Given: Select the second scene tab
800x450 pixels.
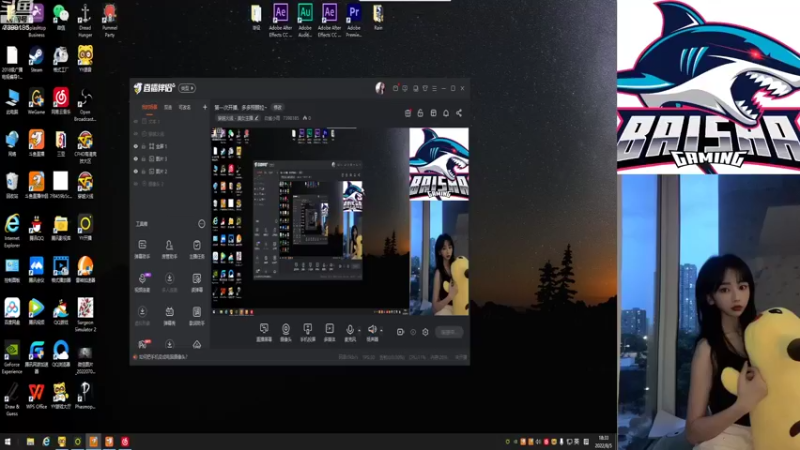Looking at the screenshot, I should tap(168, 107).
